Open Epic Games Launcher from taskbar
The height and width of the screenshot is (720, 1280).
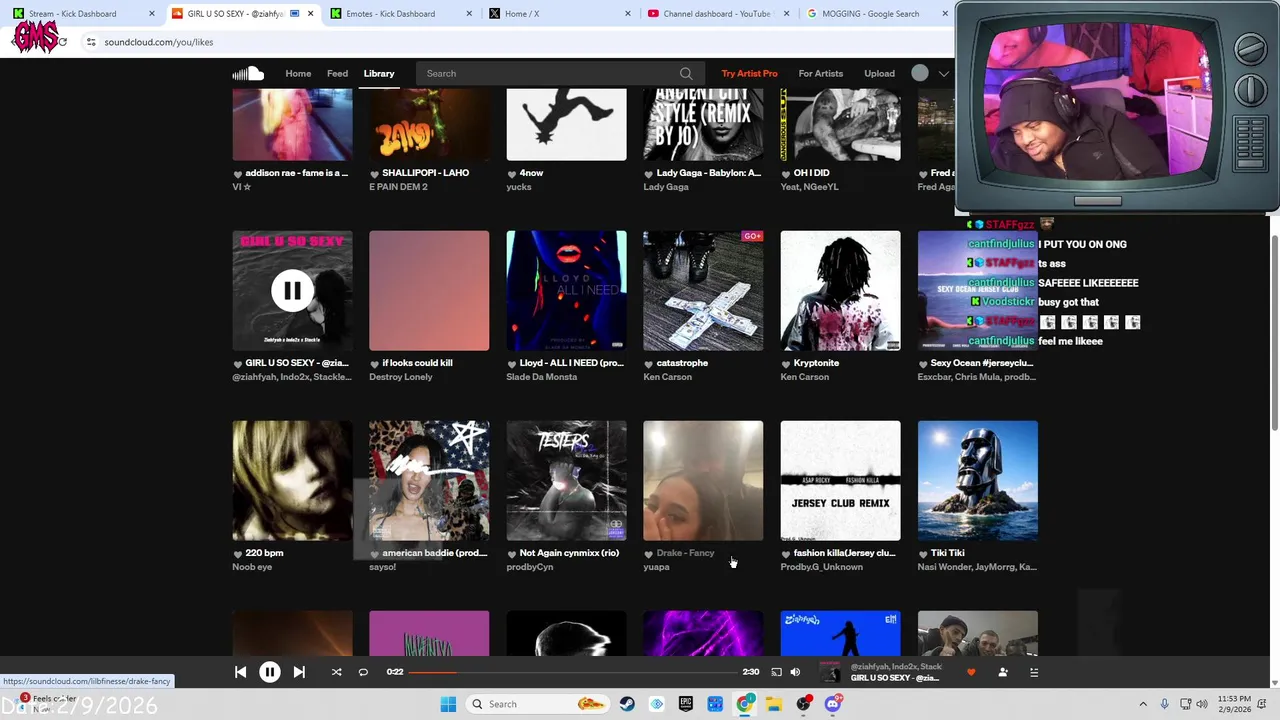(x=686, y=704)
